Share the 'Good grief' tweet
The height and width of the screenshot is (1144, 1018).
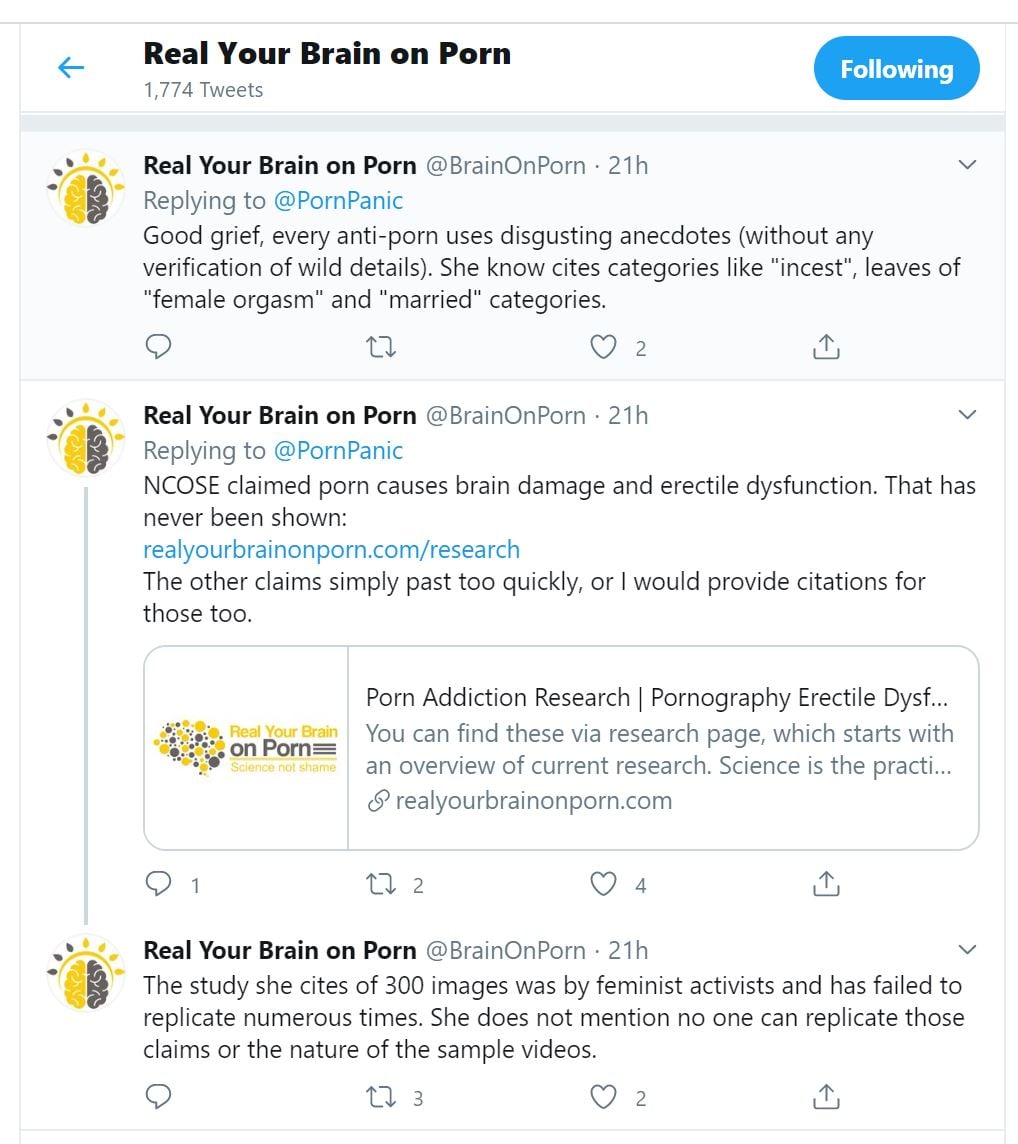tap(825, 347)
